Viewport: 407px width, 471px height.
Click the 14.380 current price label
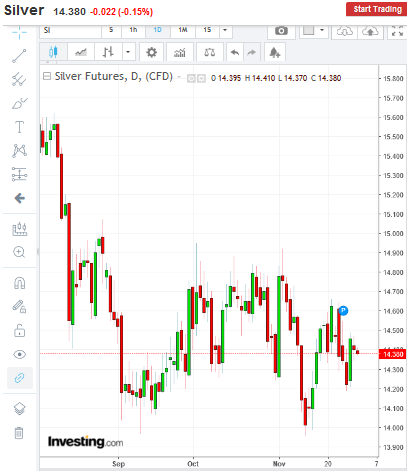(393, 354)
